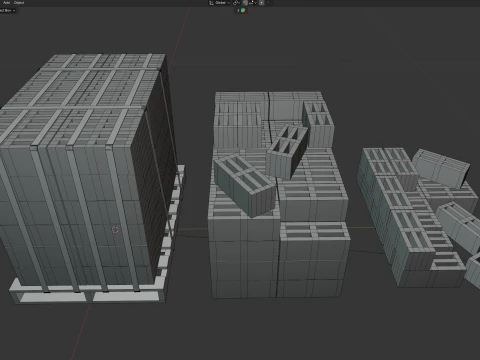This screenshot has width=480, height=360.
Task: Toggle proportional editing button
Action: pyautogui.click(x=261, y=3)
